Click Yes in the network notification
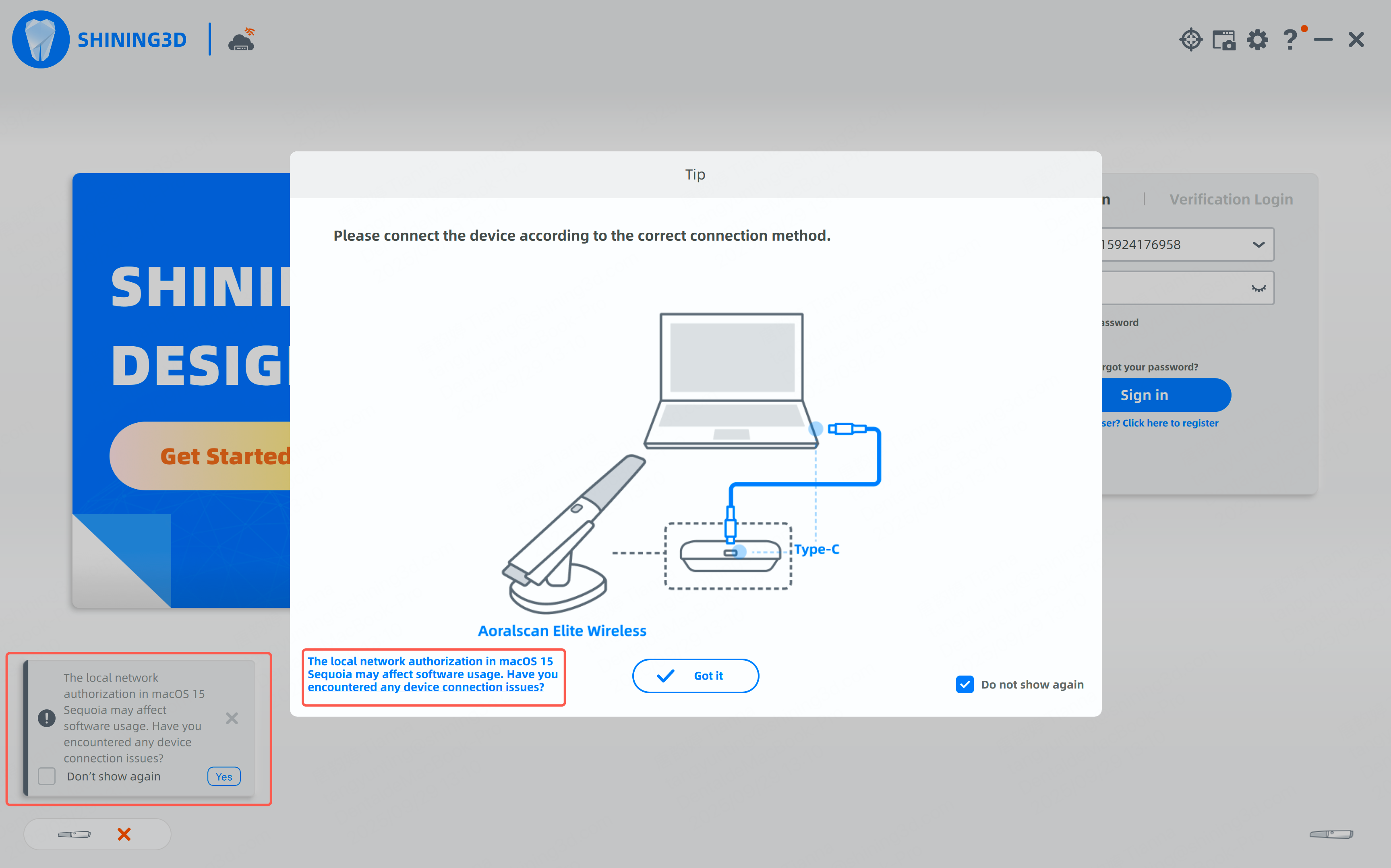1391x868 pixels. tap(224, 776)
